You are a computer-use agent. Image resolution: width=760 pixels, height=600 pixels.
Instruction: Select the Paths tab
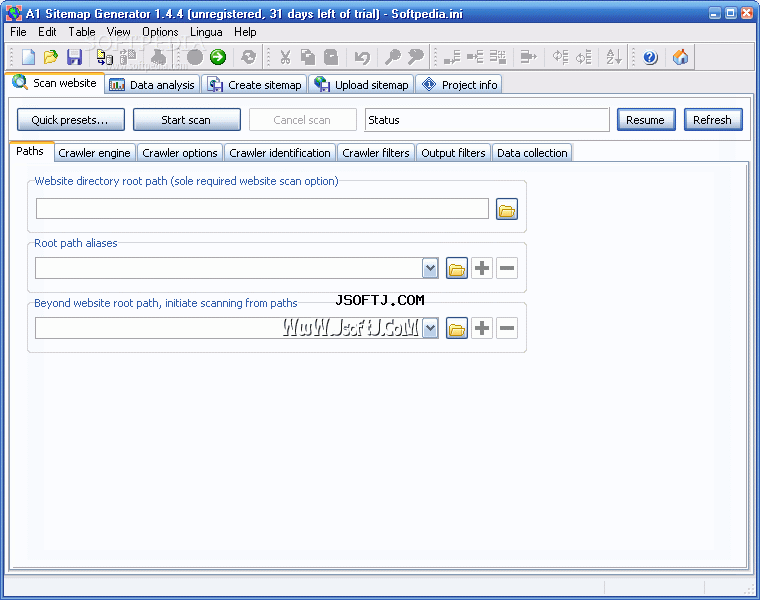click(30, 151)
